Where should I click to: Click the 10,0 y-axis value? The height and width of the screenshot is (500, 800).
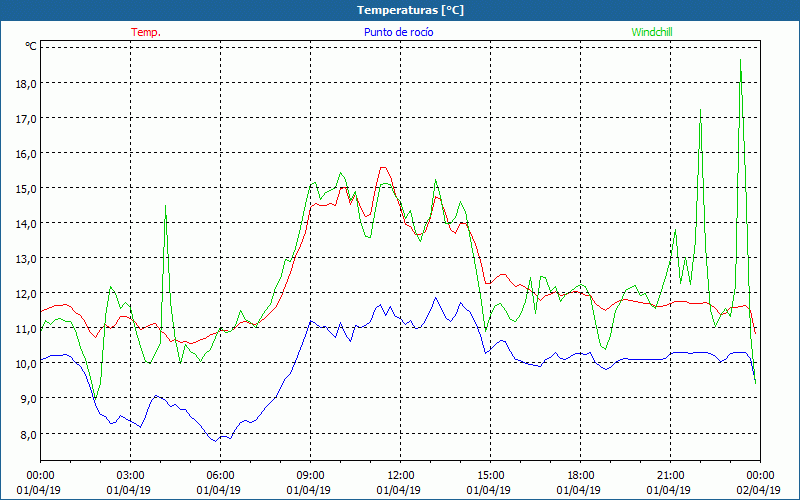click(x=26, y=364)
